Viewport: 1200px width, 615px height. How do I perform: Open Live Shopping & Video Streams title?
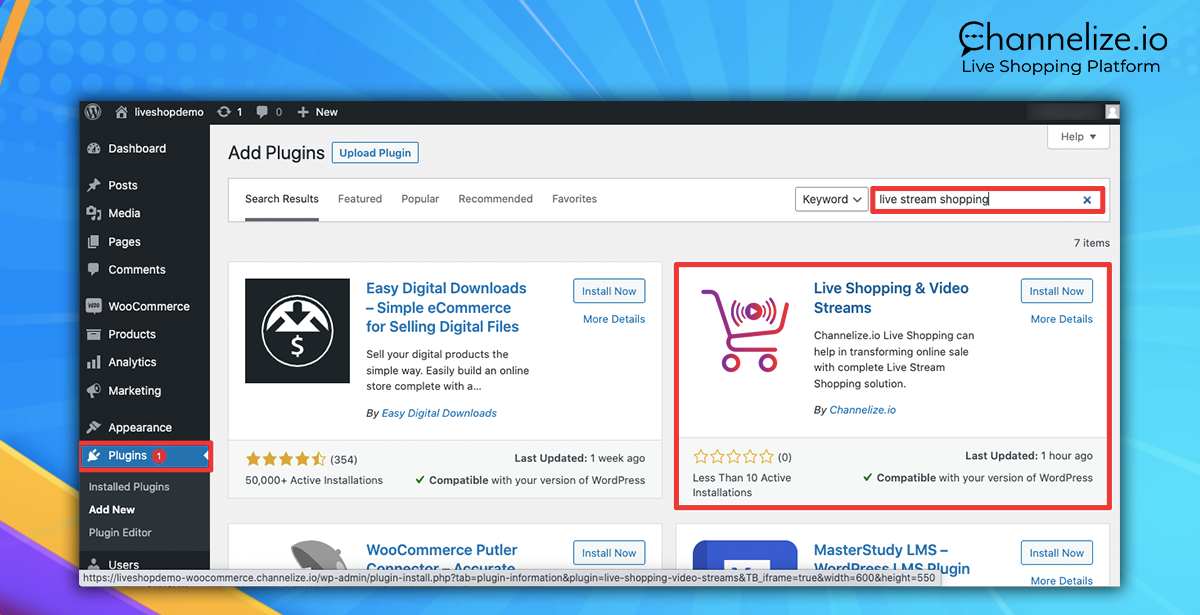(891, 298)
